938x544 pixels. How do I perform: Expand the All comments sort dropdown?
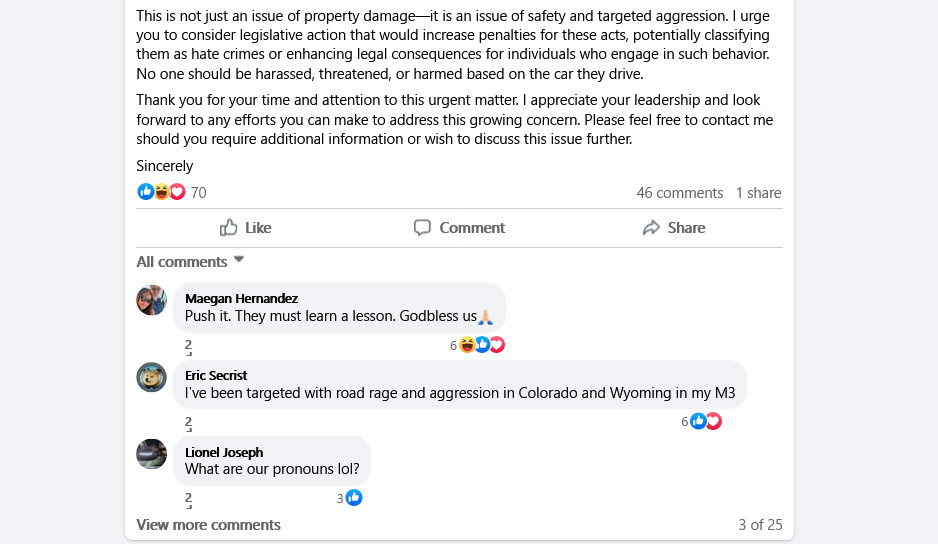(x=190, y=262)
